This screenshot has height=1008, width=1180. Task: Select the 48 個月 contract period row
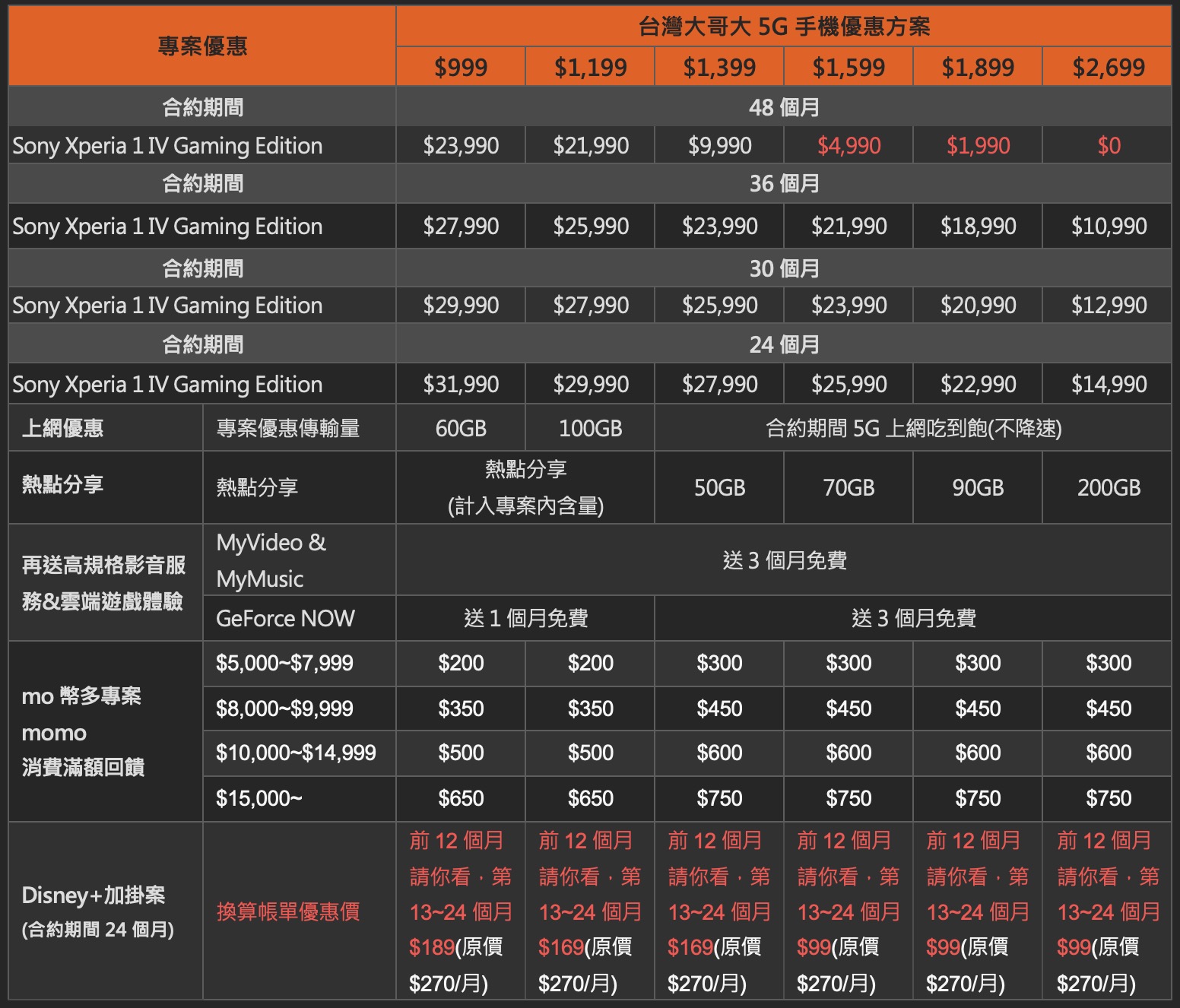(x=783, y=107)
